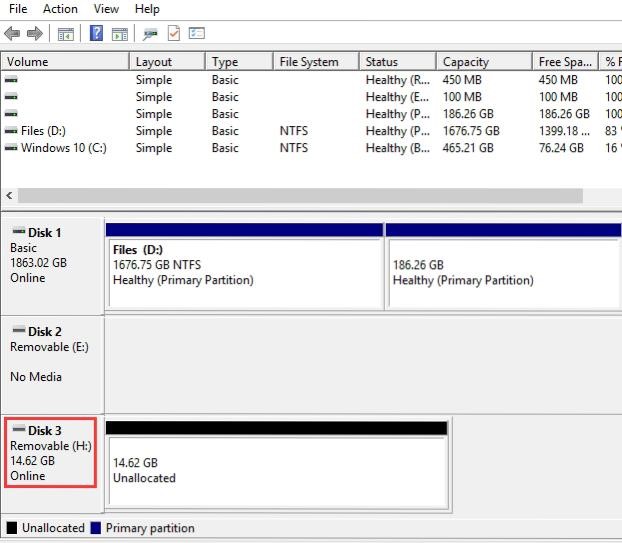Open the Action menu
This screenshot has height=543, width=622.
(x=60, y=9)
